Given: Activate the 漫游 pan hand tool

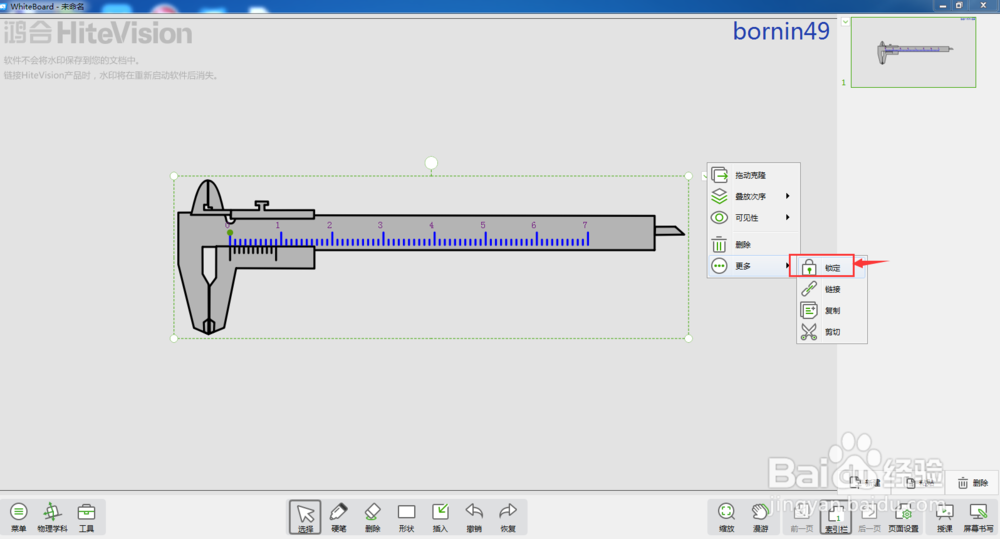Looking at the screenshot, I should tap(760, 517).
